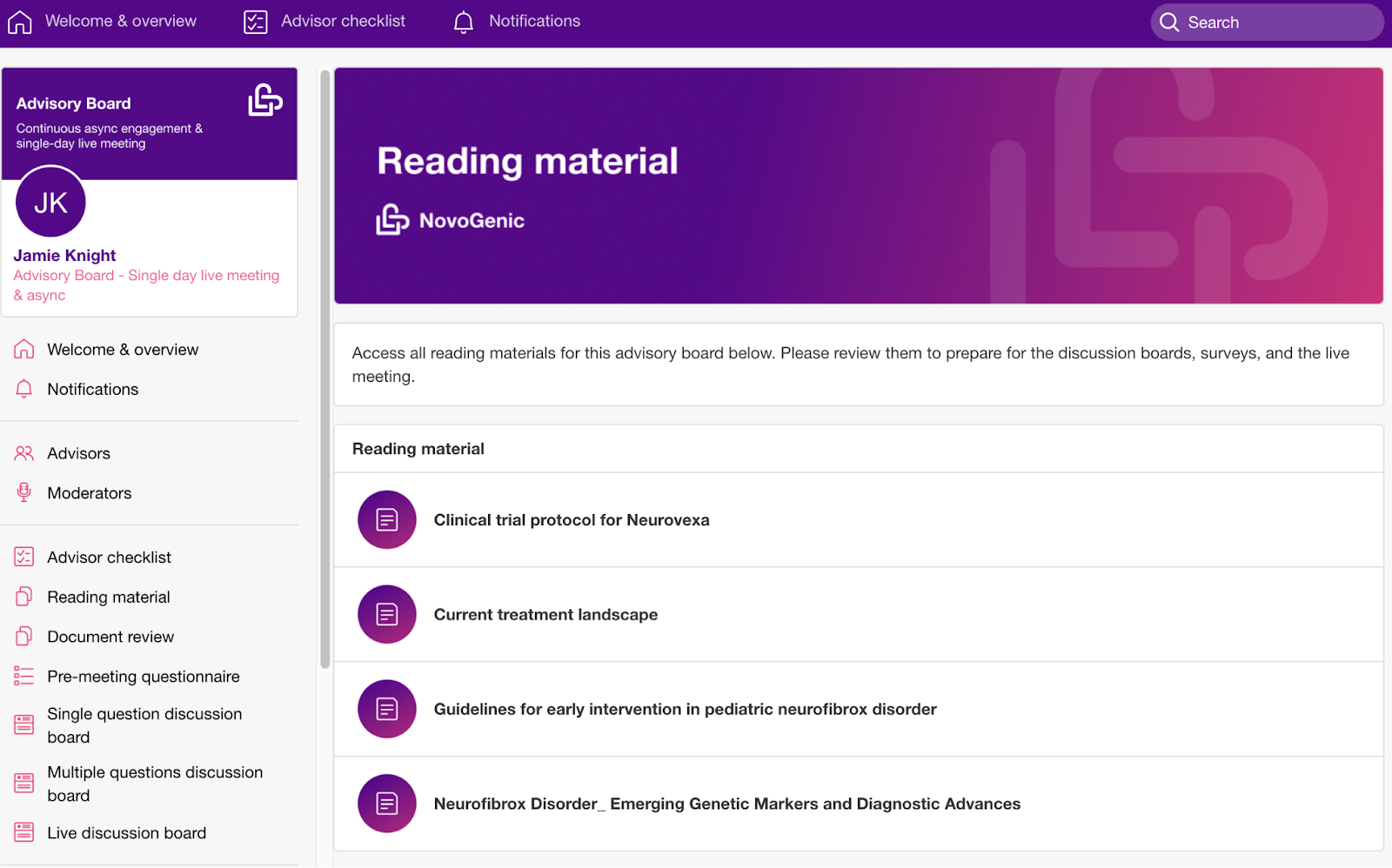Click the home icon in the top navigation

(19, 21)
